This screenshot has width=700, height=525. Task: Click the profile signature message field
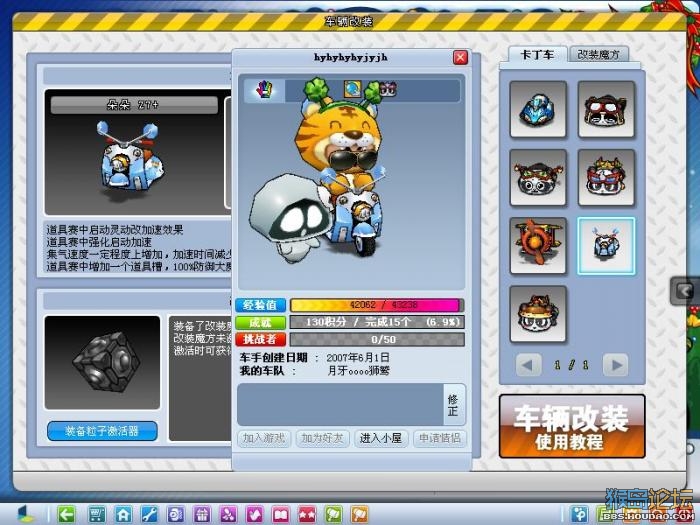point(340,405)
